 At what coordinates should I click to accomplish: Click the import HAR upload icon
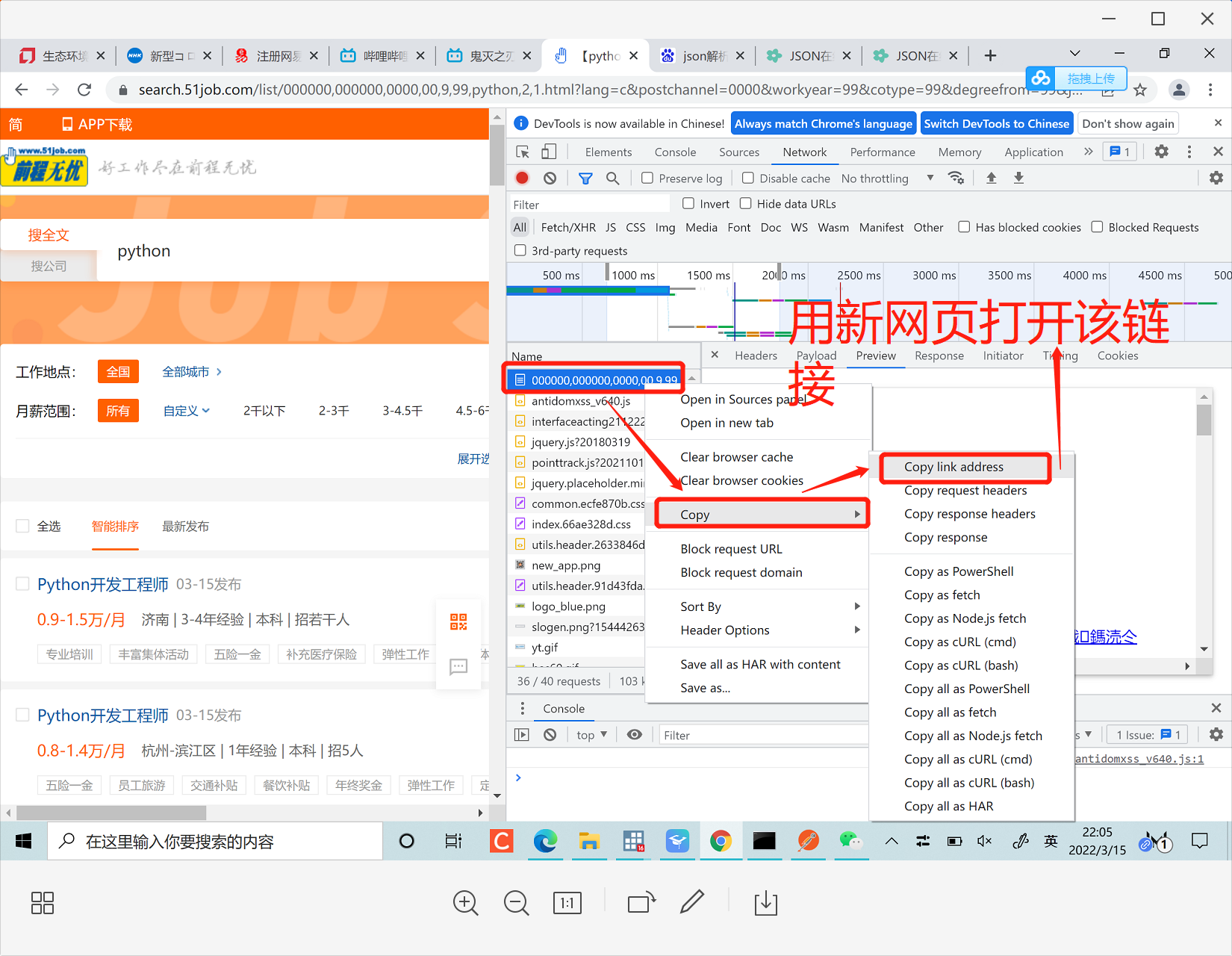(992, 178)
